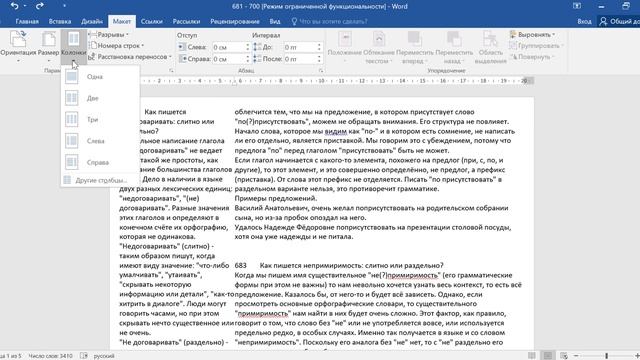Click the proofing check icon in status bar
The height and width of the screenshot is (360, 640).
[84, 356]
